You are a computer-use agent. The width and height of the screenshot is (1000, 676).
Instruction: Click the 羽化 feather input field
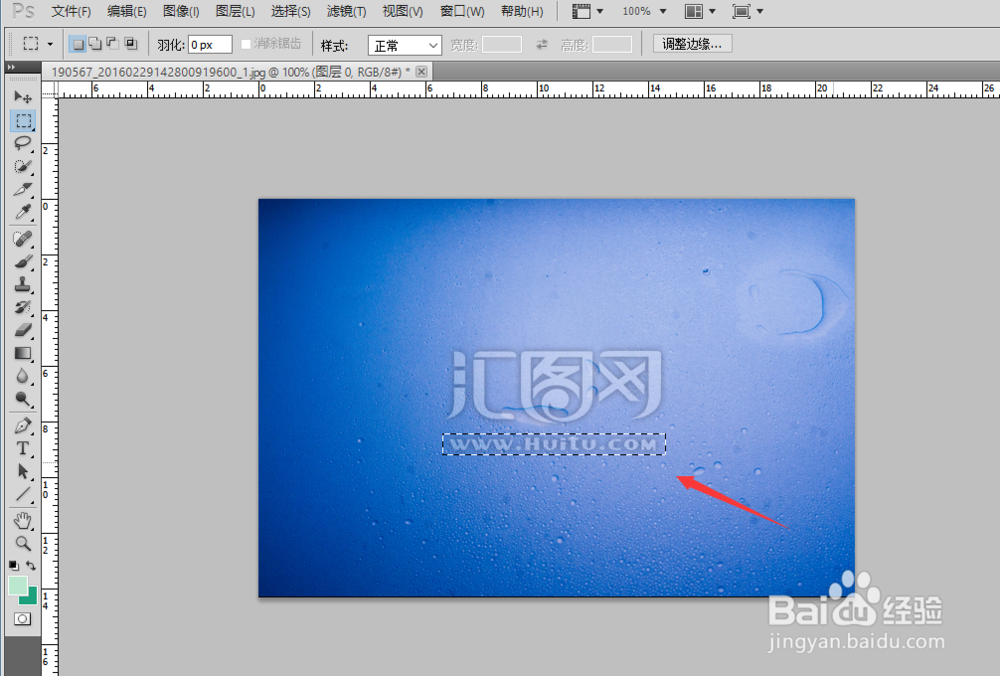click(x=210, y=45)
